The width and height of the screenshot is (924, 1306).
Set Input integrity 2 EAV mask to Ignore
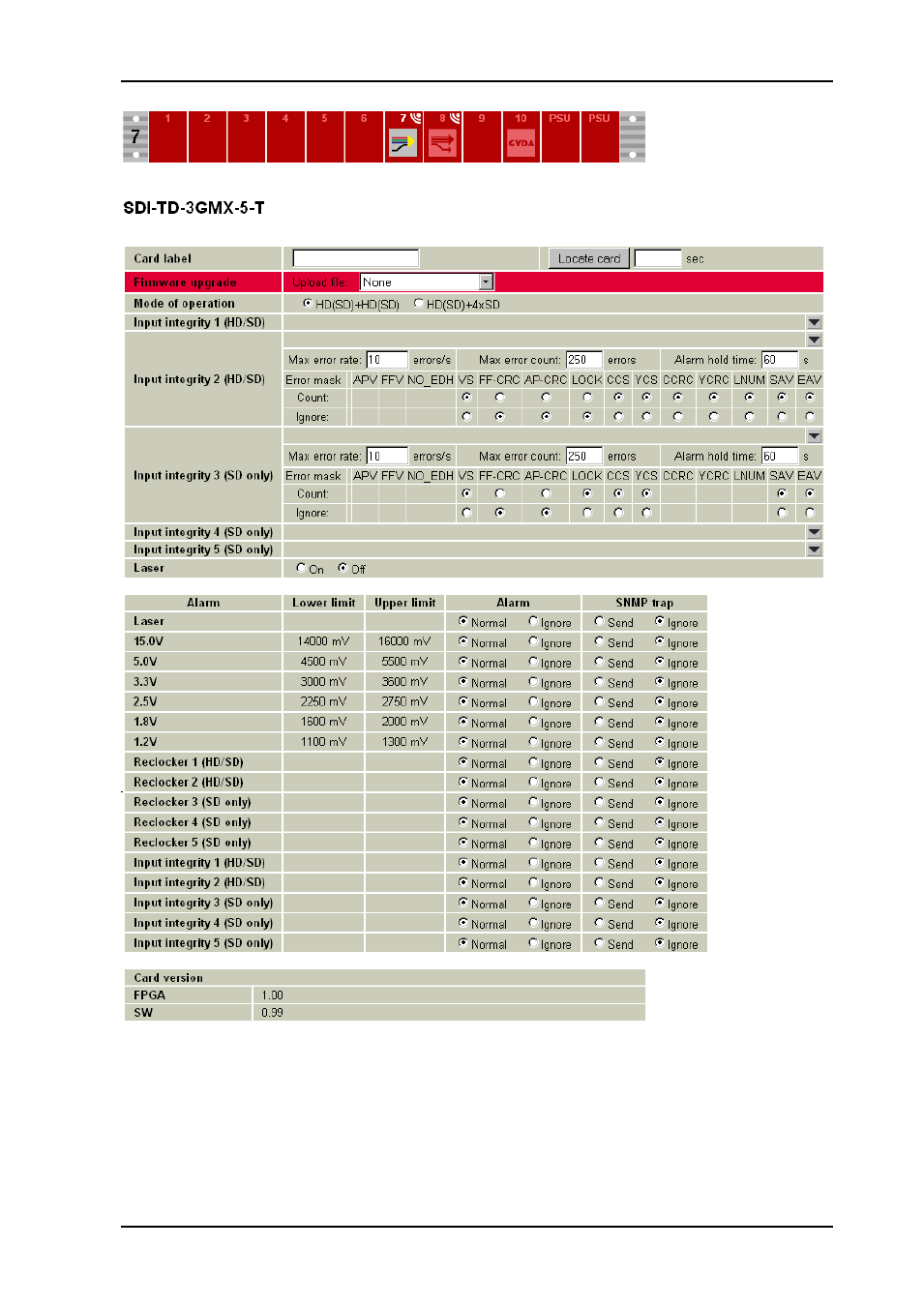coord(810,417)
